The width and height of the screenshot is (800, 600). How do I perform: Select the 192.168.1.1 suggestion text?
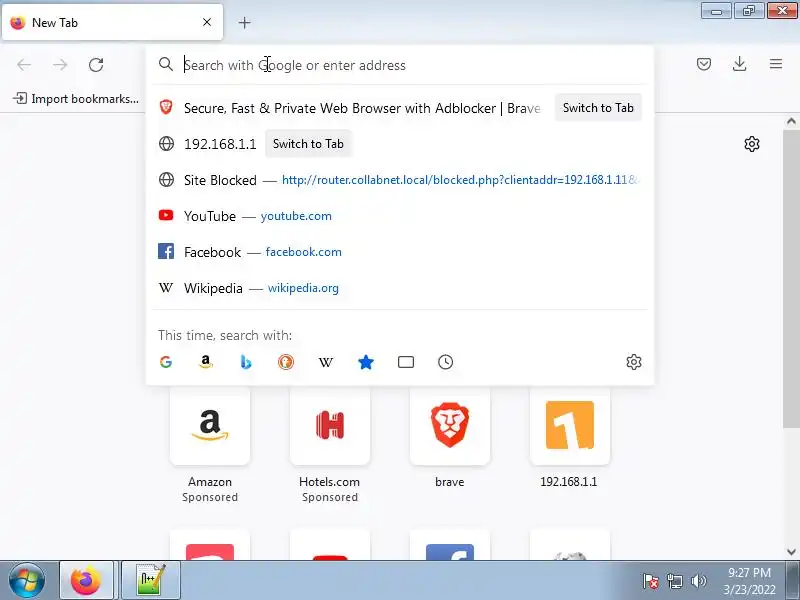(220, 144)
